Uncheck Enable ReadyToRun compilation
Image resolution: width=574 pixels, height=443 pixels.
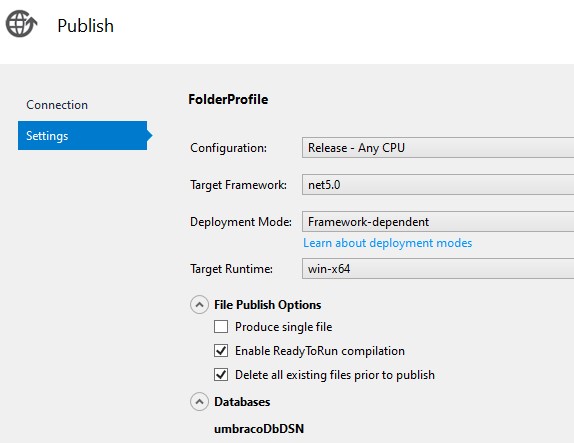coord(221,351)
